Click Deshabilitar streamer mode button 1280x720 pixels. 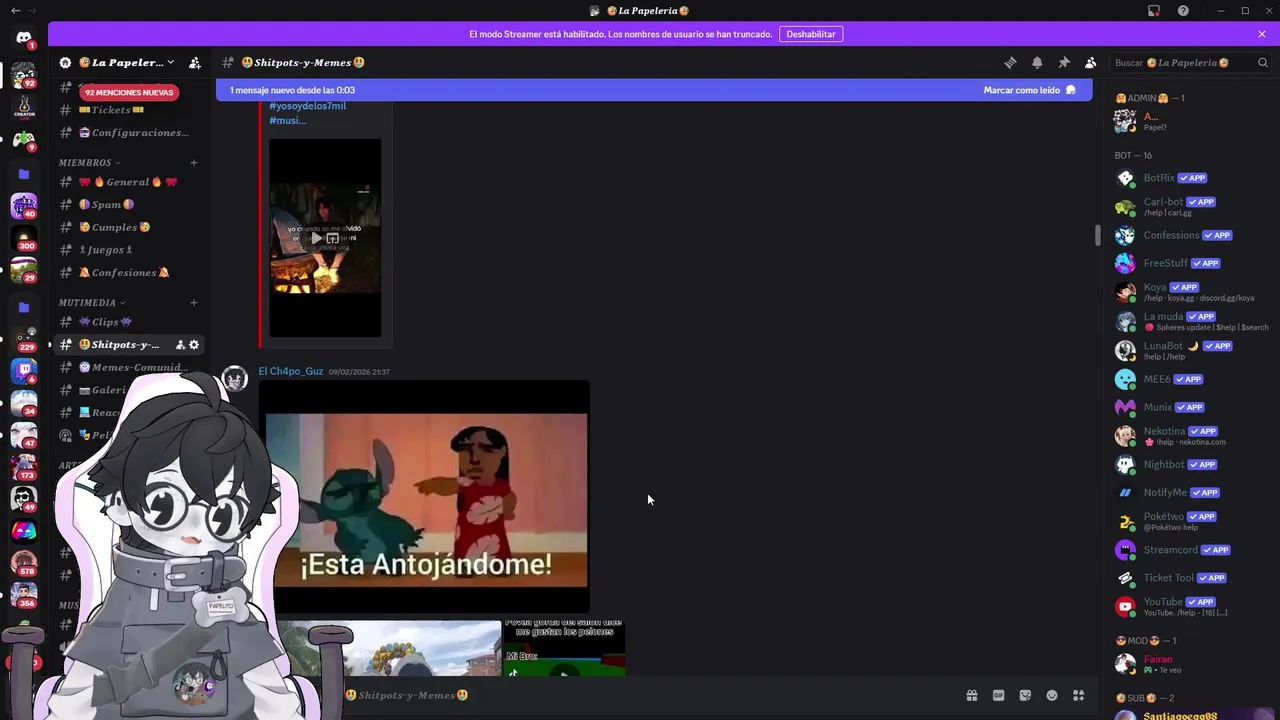[x=811, y=34]
